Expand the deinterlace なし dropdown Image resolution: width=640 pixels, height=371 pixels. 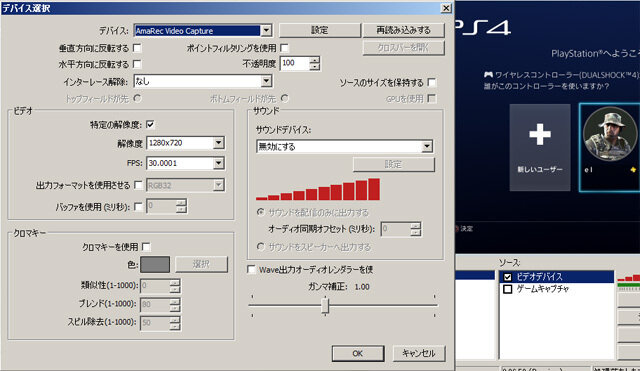pos(266,81)
